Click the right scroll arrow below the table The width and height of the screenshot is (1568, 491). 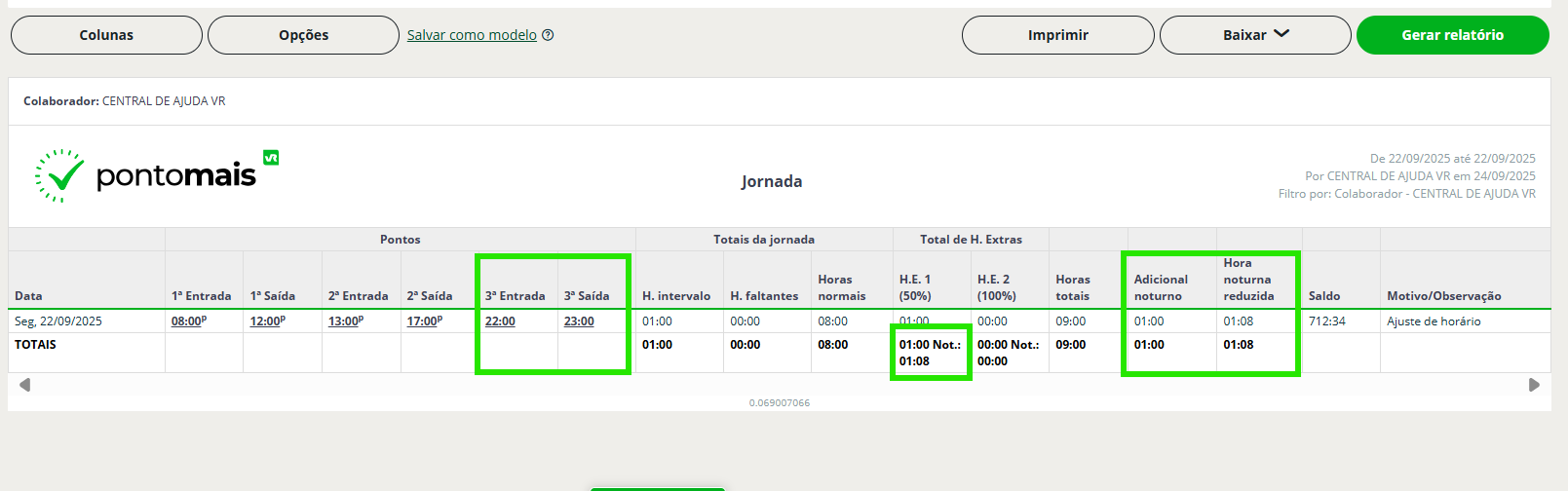[x=1534, y=385]
